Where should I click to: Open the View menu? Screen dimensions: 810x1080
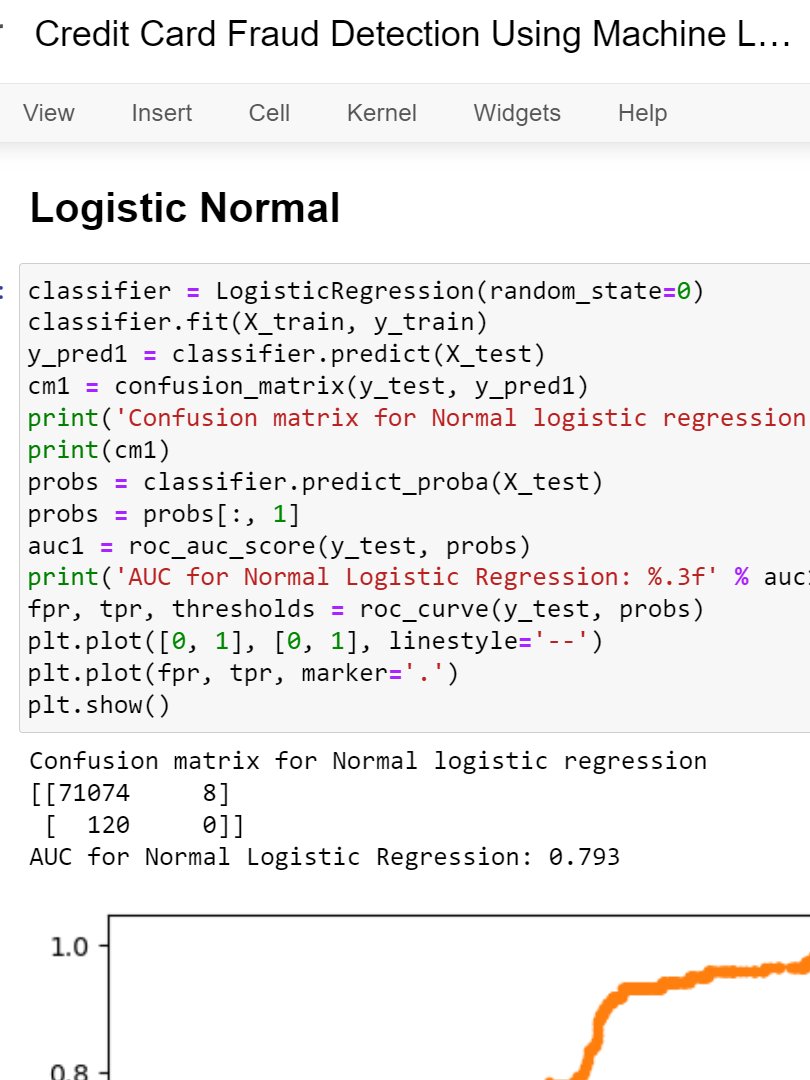point(47,113)
